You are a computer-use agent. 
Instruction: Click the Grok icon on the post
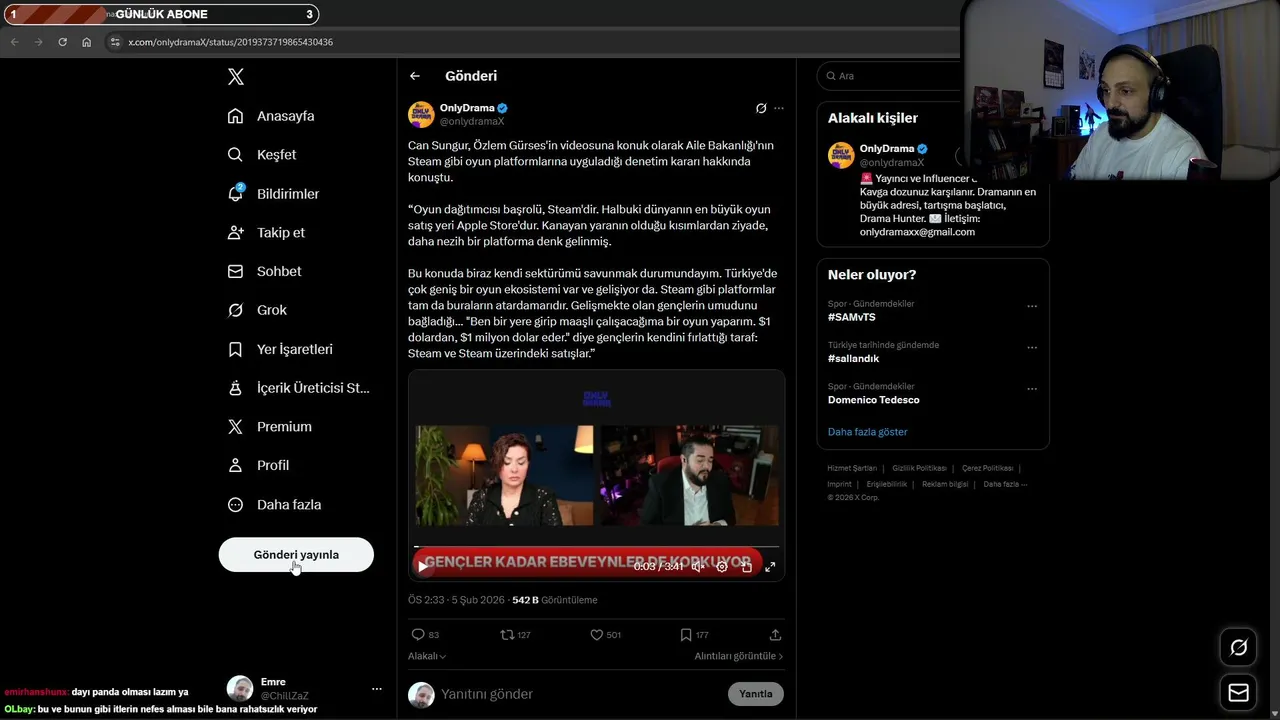761,108
